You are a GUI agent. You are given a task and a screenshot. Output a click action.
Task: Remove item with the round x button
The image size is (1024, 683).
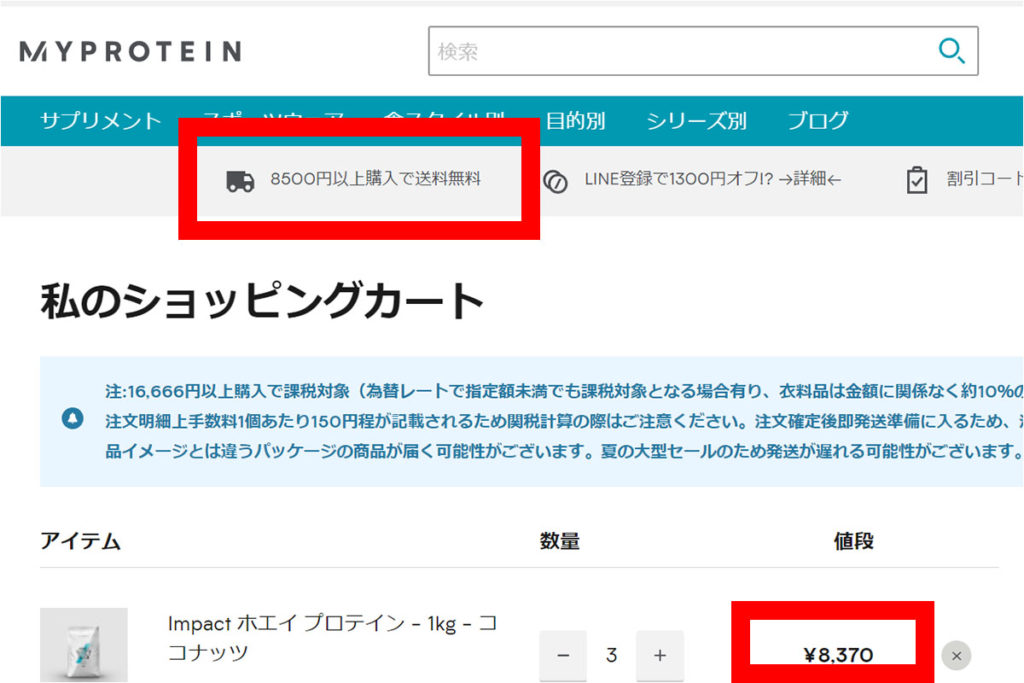point(956,656)
